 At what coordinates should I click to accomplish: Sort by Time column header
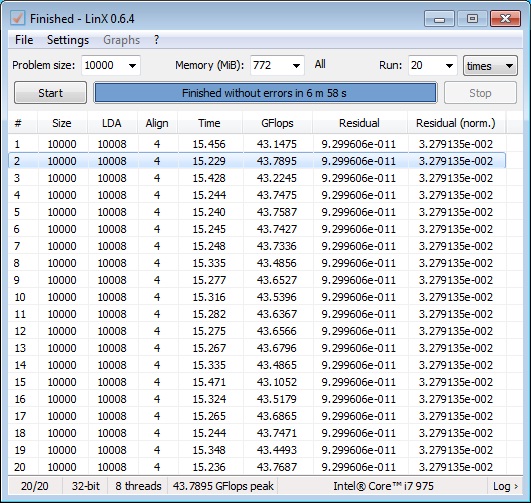click(209, 123)
